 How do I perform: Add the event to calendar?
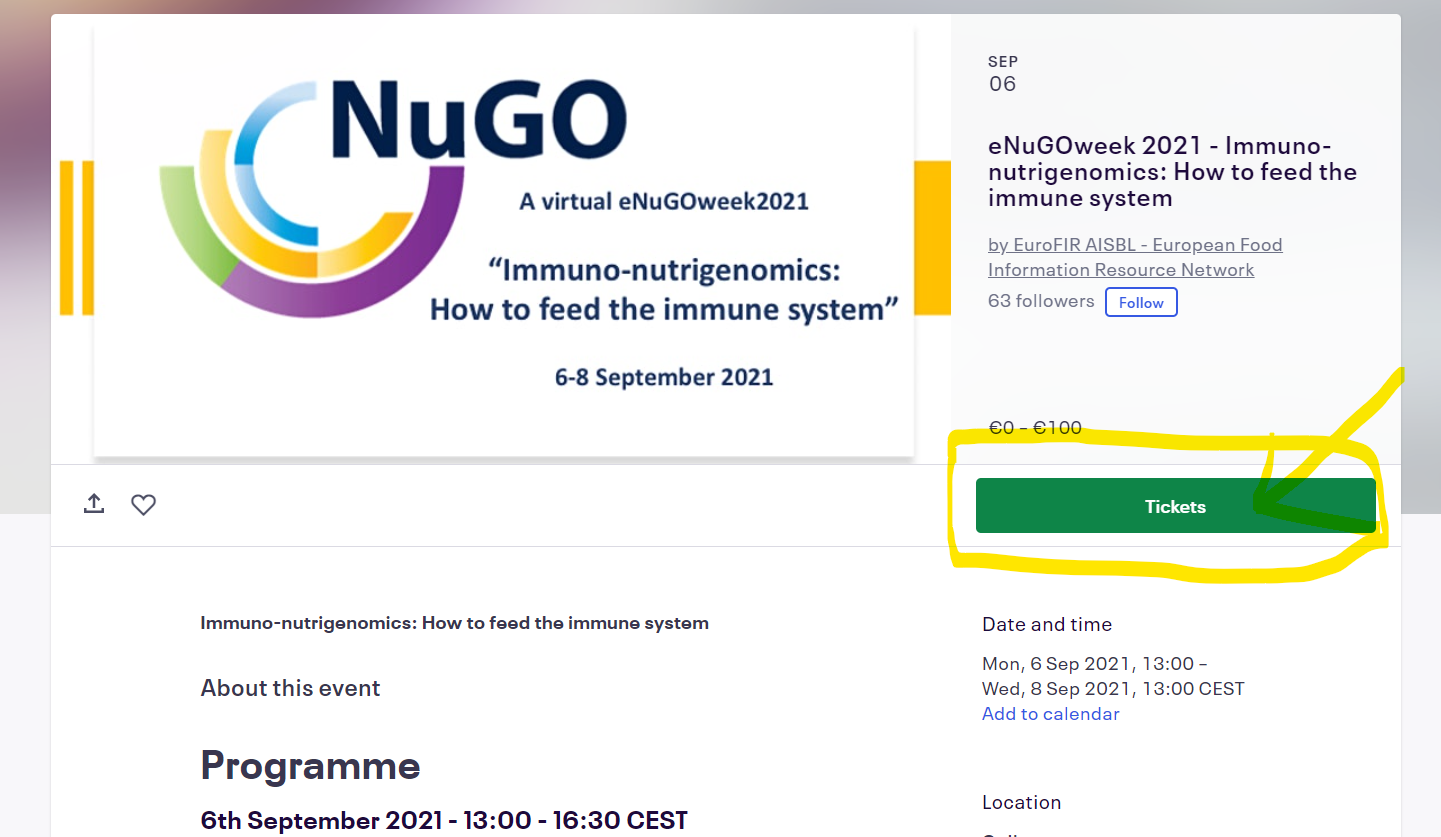tap(1051, 714)
